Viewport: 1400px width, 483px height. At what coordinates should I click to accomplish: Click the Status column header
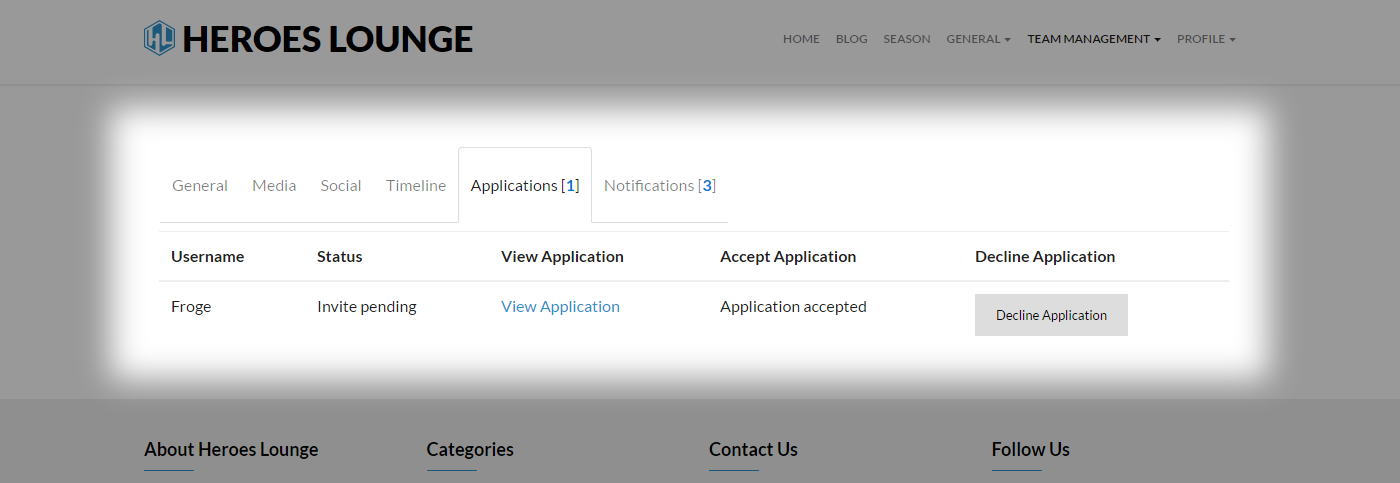[x=340, y=257]
